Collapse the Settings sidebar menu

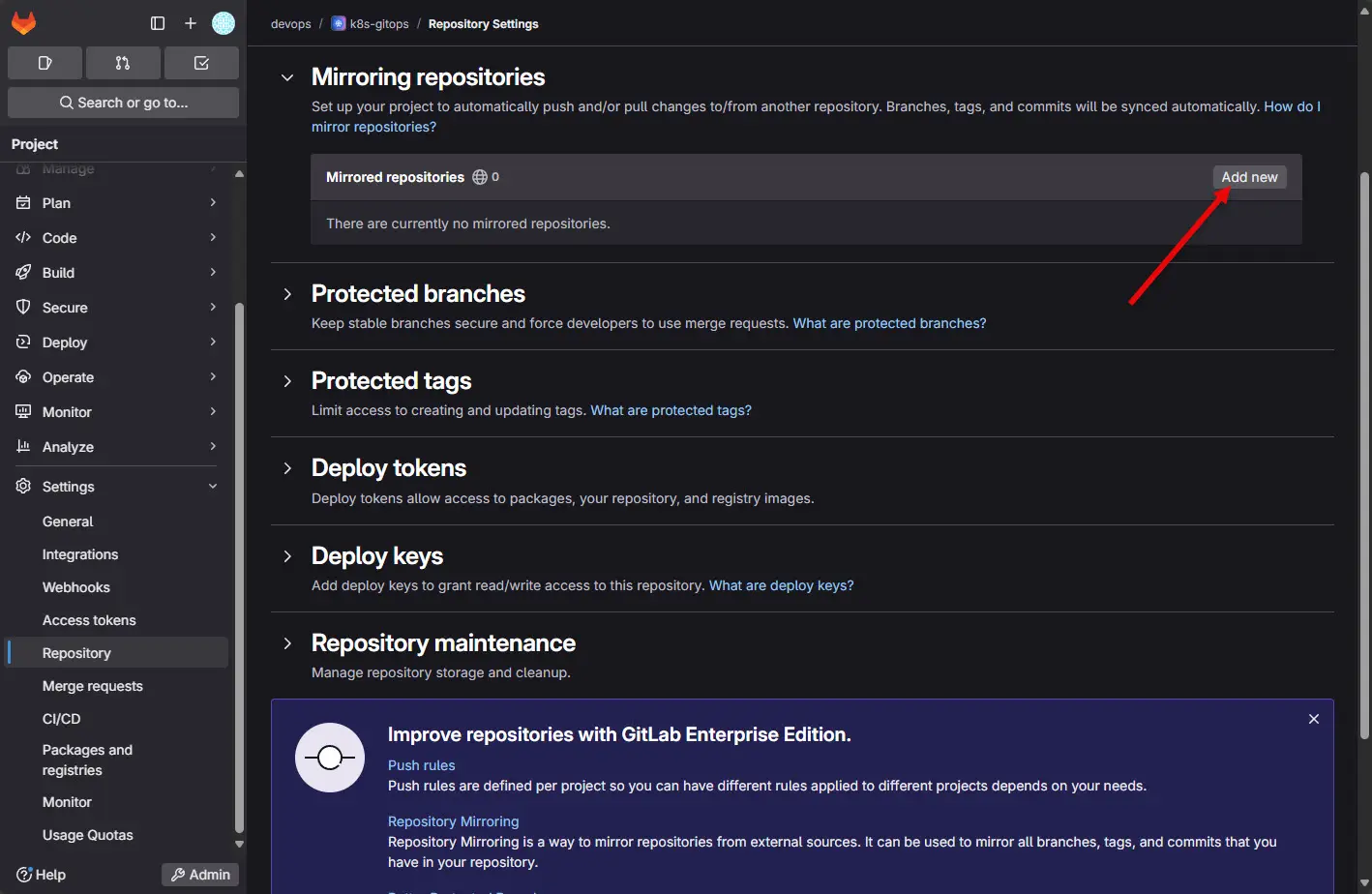coord(212,487)
